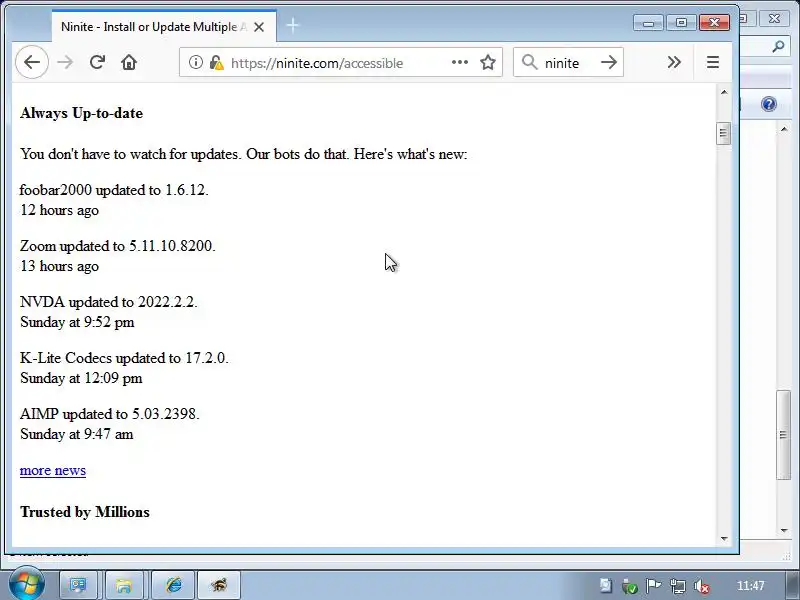Viewport: 800px width, 600px height.
Task: Minimize the Firefox window
Action: [648, 22]
